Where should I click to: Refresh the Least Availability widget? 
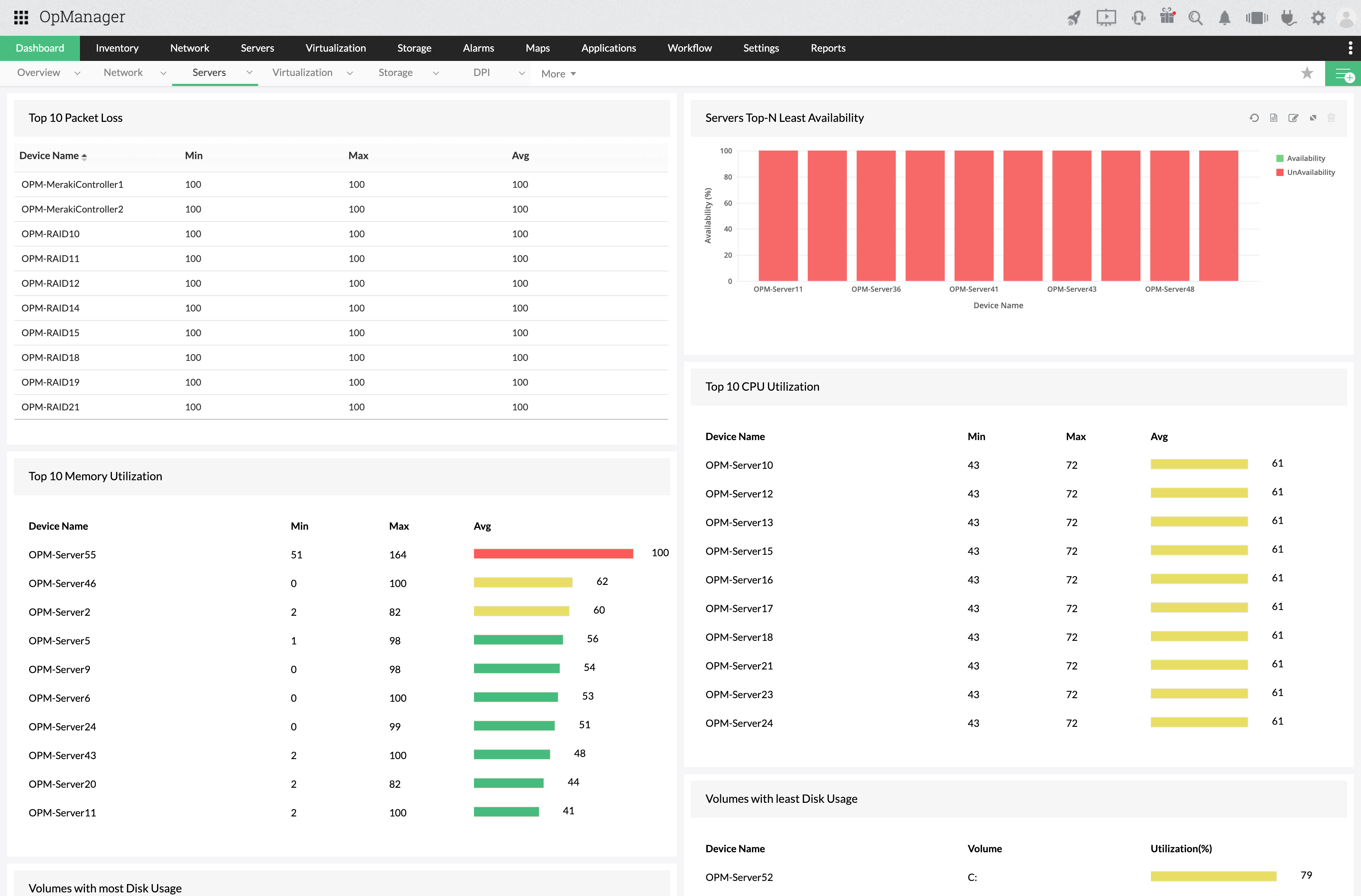click(x=1254, y=118)
